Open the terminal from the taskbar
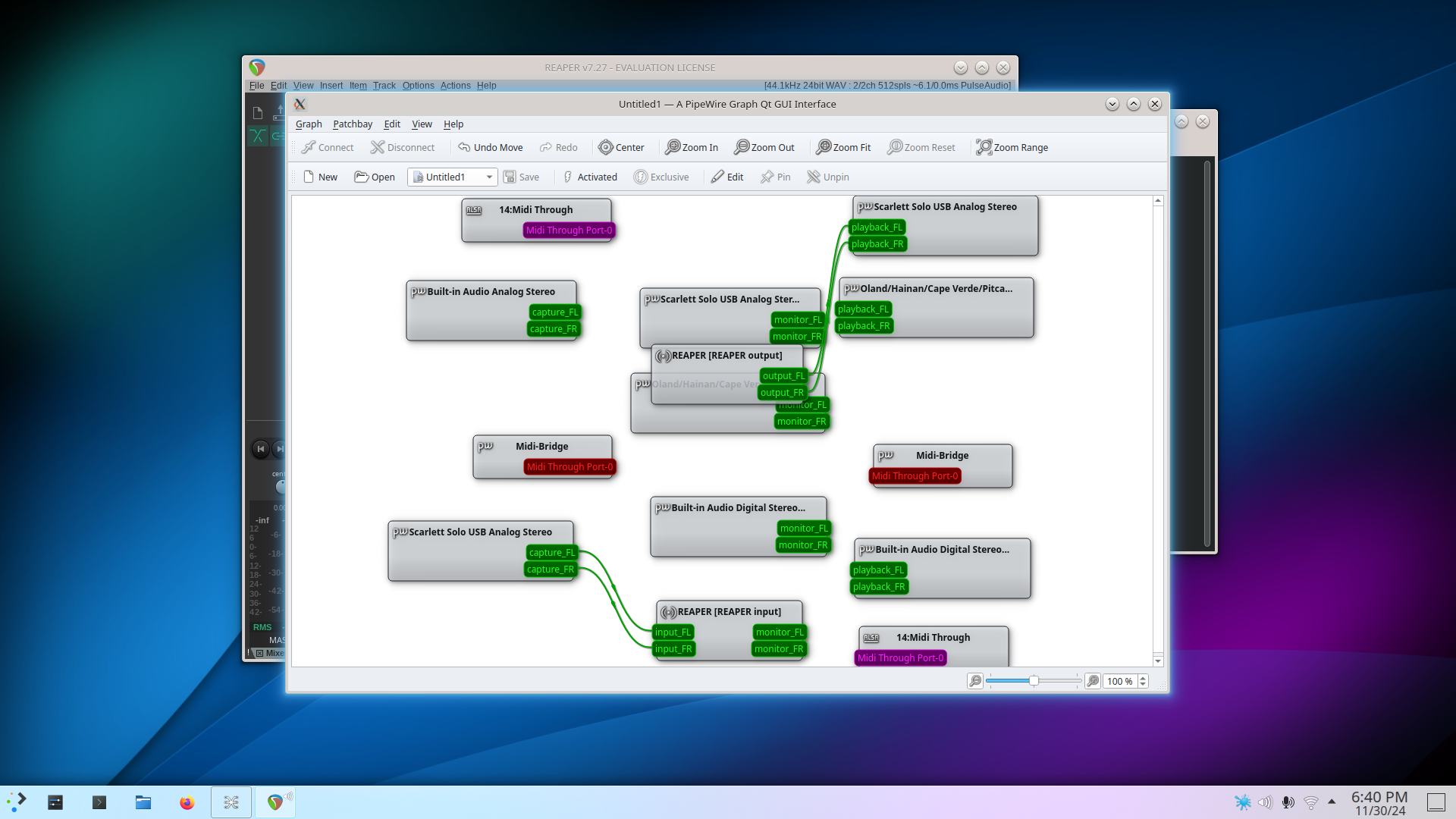This screenshot has height=819, width=1456. point(99,802)
